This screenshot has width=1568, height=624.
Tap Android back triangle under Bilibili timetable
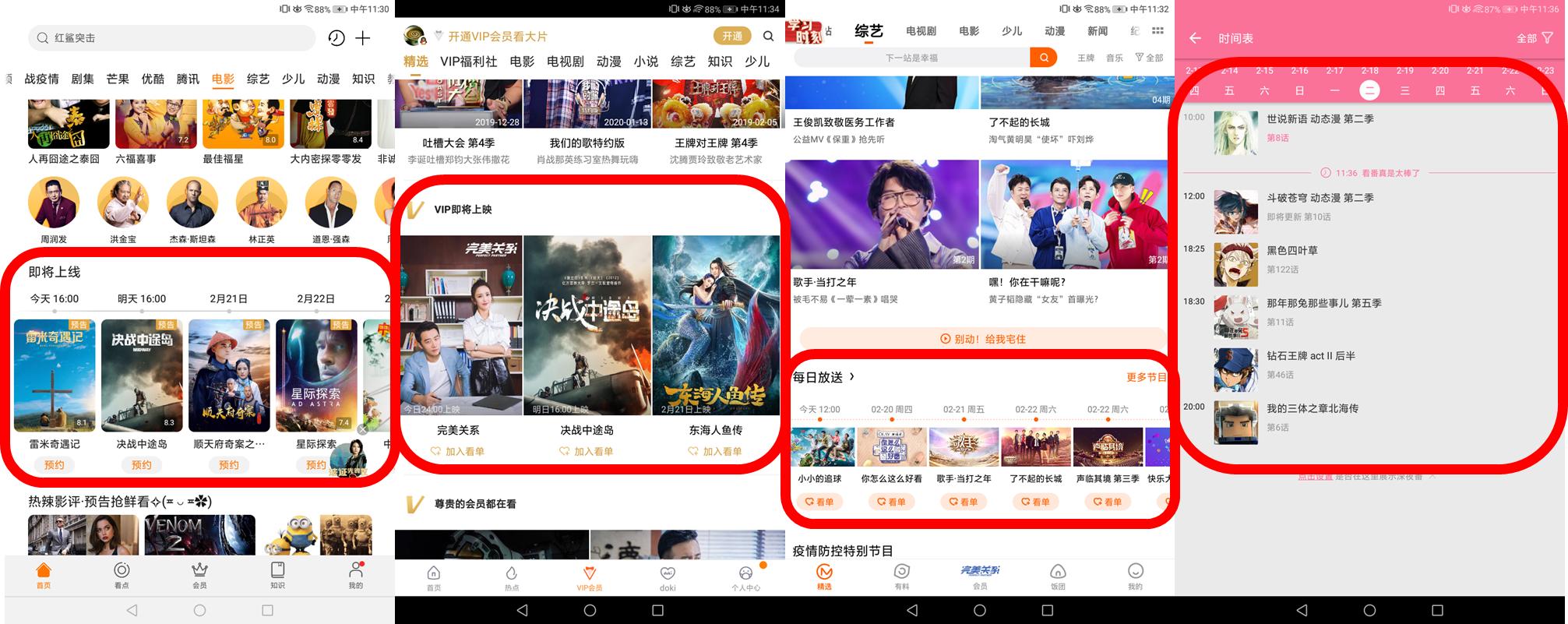1302,610
